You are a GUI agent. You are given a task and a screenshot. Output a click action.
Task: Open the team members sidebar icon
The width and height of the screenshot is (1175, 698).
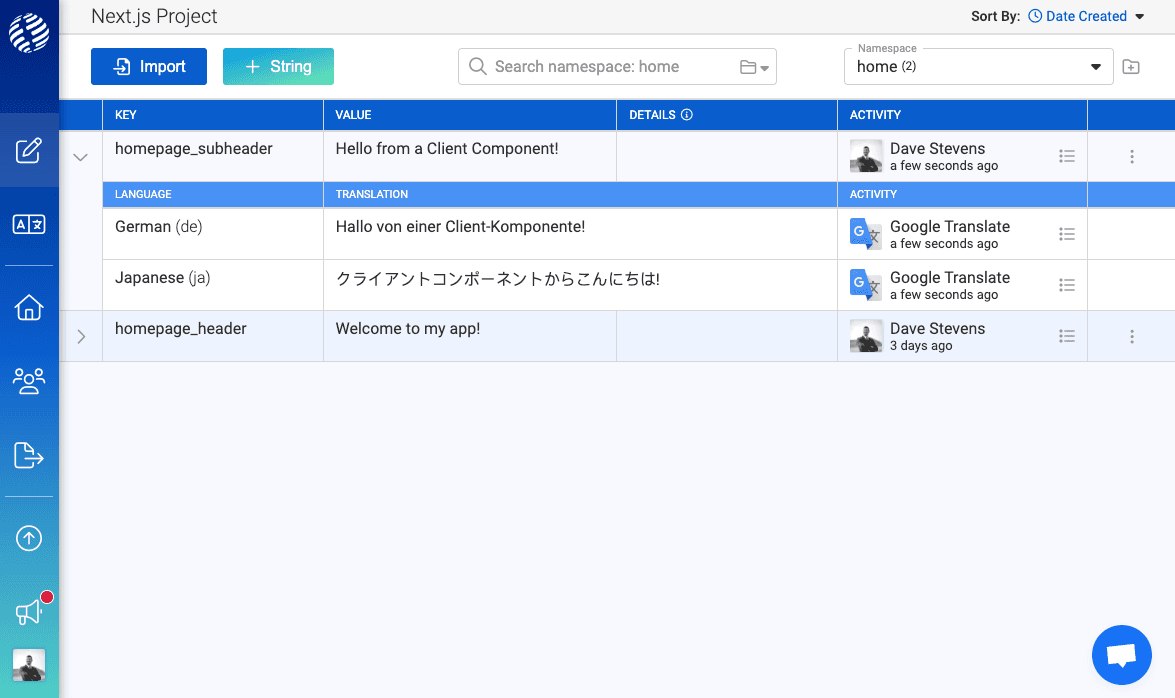point(29,380)
